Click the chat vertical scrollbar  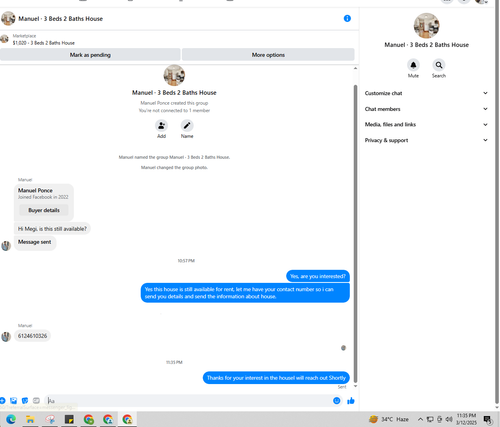(355, 233)
